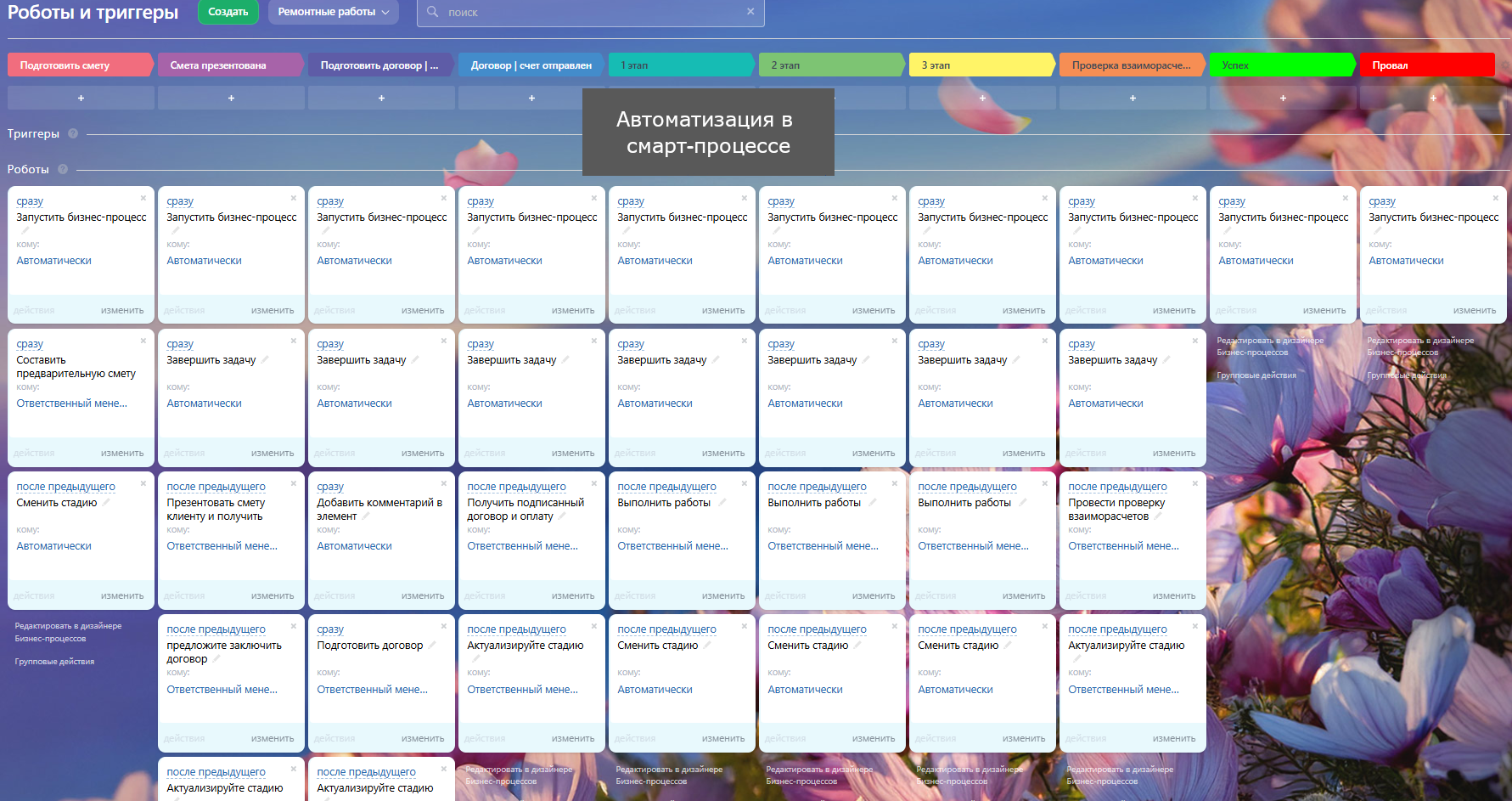
Task: Remove the 'Провести проверку взаиморасчетов' robot card
Action: [1195, 483]
